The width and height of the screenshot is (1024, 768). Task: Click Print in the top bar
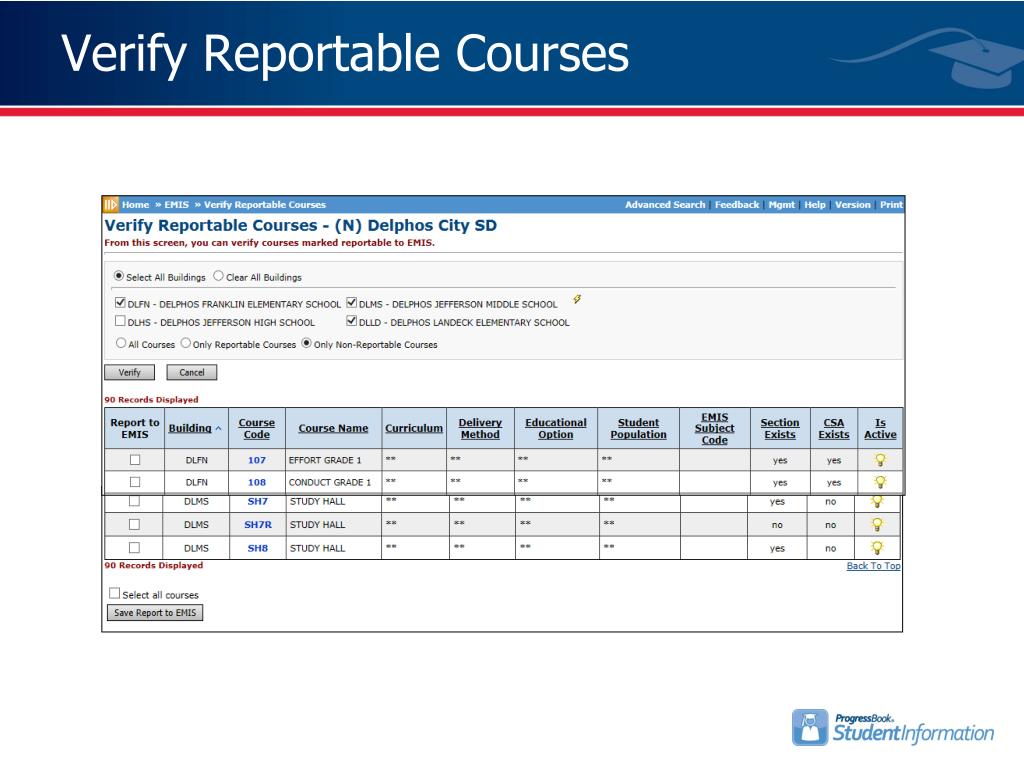point(891,204)
